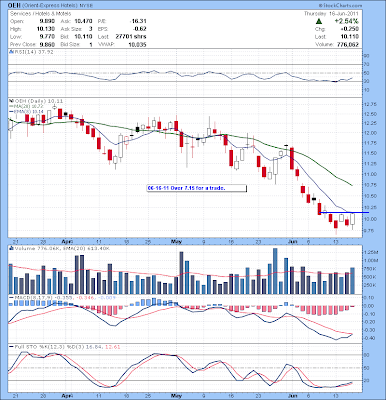The height and width of the screenshot is (400, 386).
Task: Click the EPS value -0.62
Action: (140, 29)
